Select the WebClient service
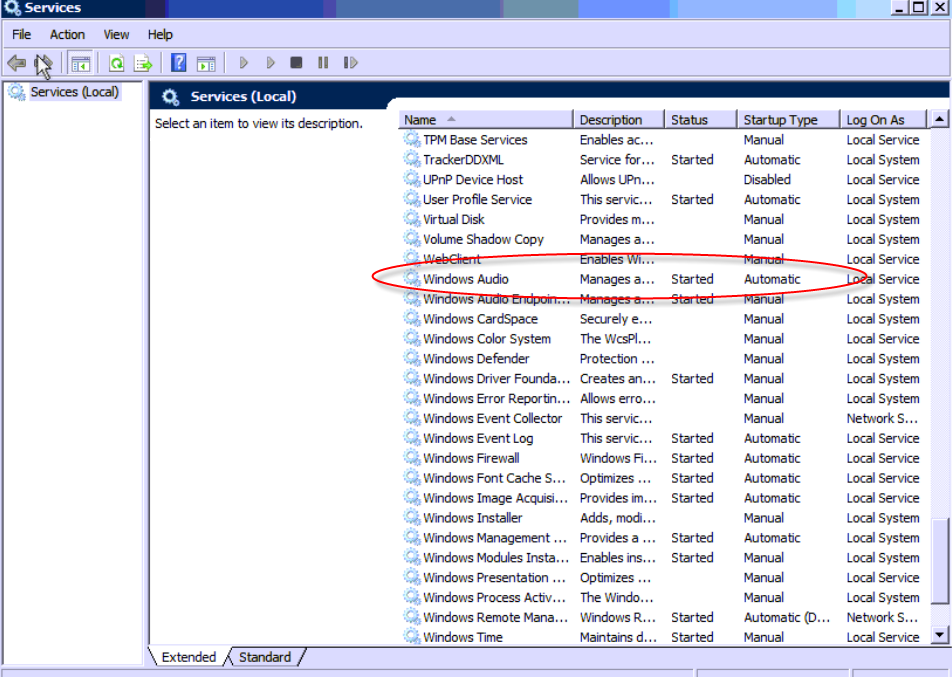952x677 pixels. (664, 259)
